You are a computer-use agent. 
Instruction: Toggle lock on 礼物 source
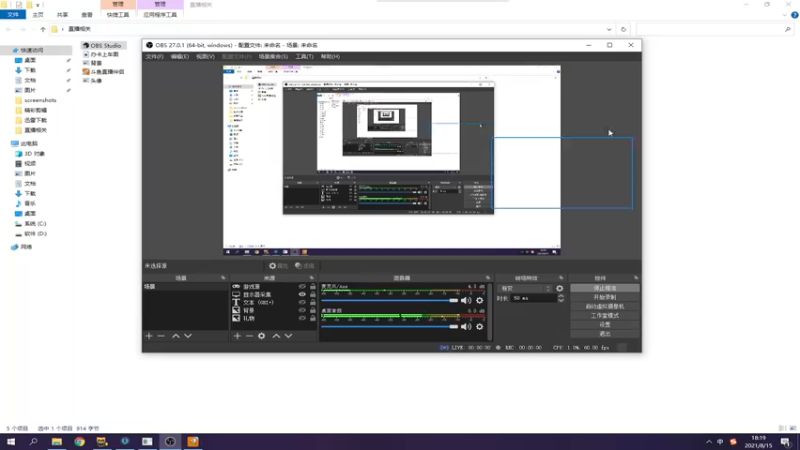[313, 318]
